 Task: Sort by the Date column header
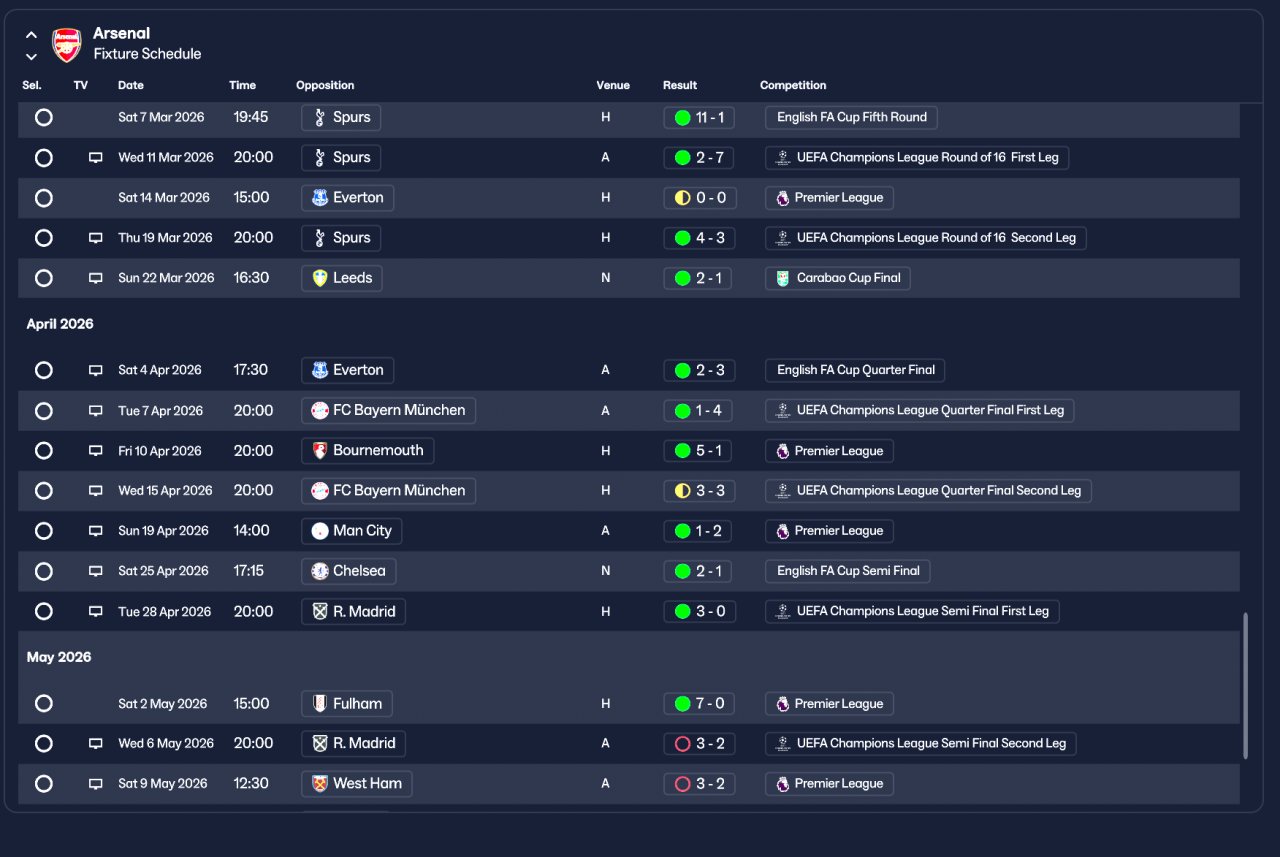(x=131, y=86)
